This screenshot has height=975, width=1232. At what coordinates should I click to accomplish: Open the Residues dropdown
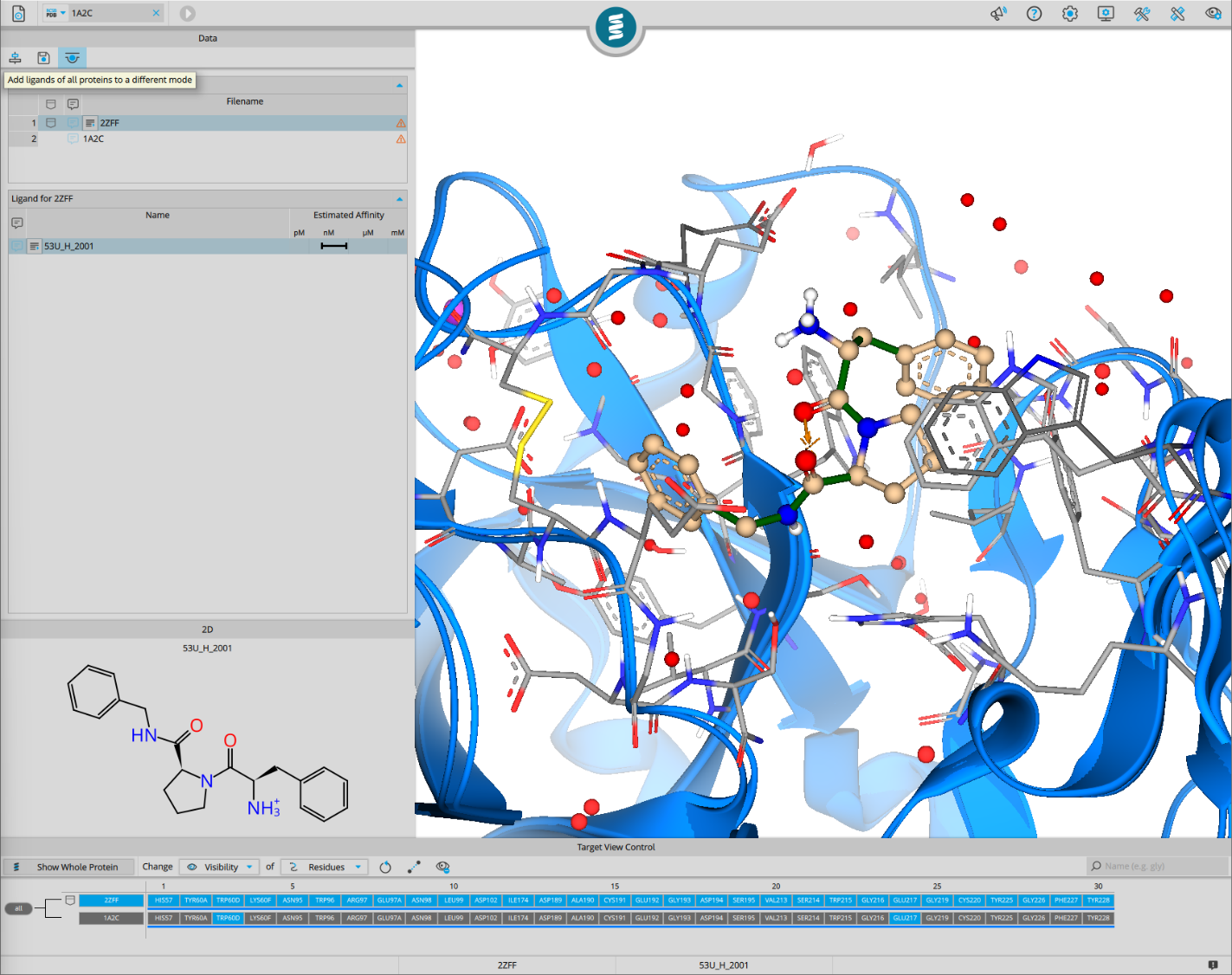(326, 867)
